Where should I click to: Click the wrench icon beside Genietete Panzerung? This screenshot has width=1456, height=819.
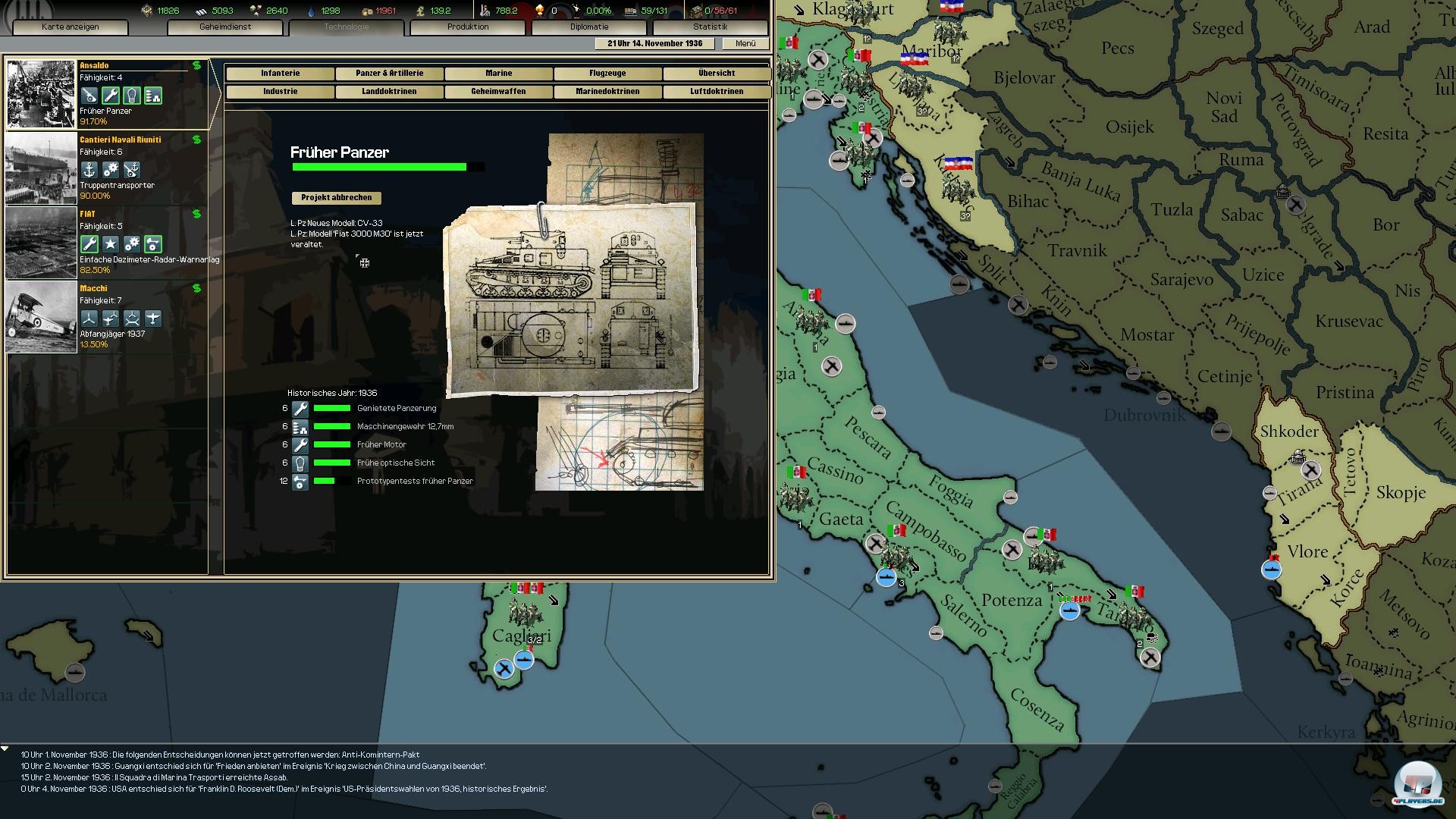coord(300,409)
